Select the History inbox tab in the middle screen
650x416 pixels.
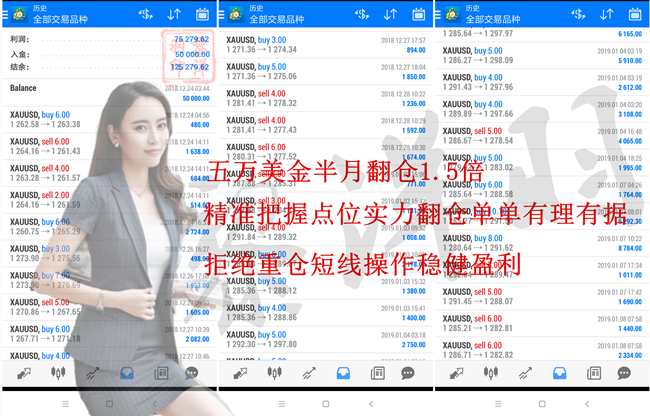[x=343, y=373]
